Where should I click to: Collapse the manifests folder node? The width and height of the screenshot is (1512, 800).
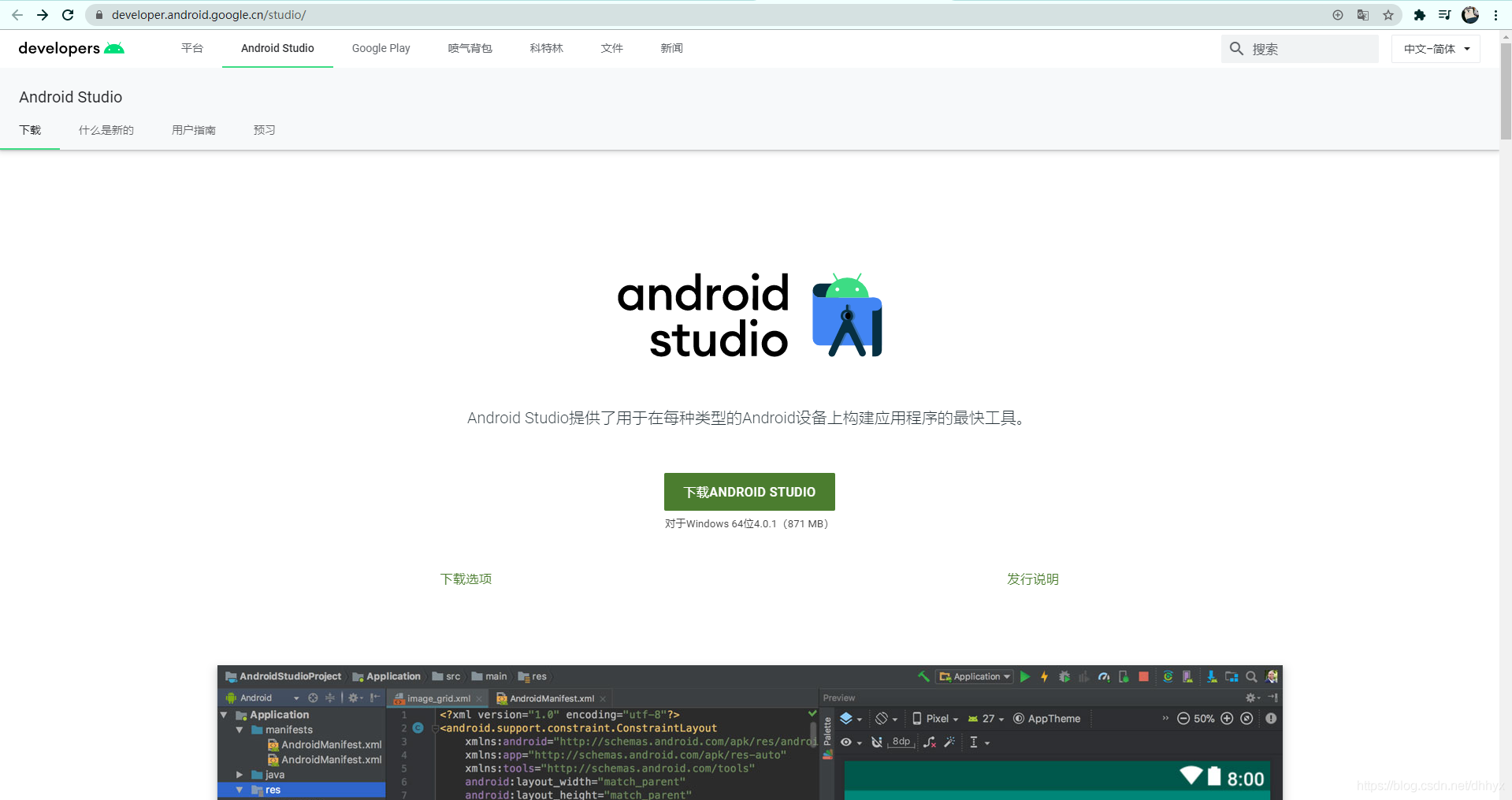pos(240,730)
